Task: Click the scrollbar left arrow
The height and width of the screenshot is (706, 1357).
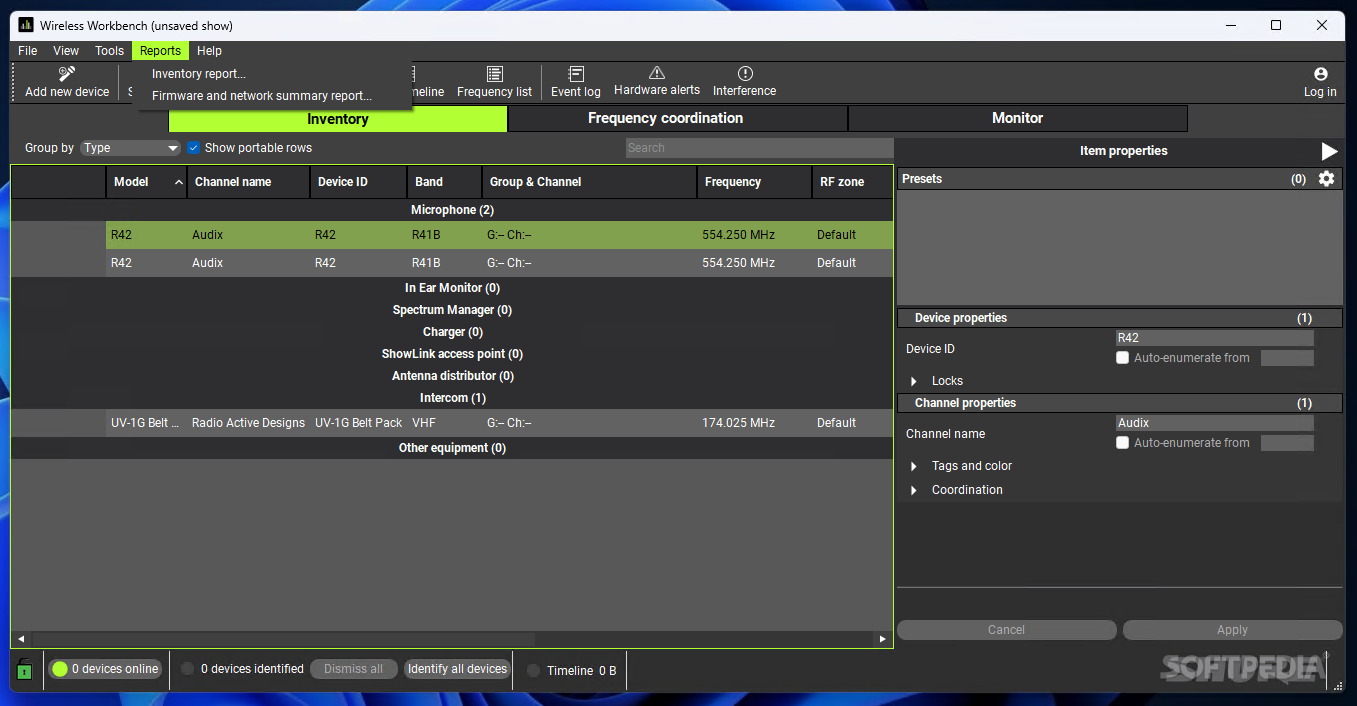Action: [x=21, y=639]
